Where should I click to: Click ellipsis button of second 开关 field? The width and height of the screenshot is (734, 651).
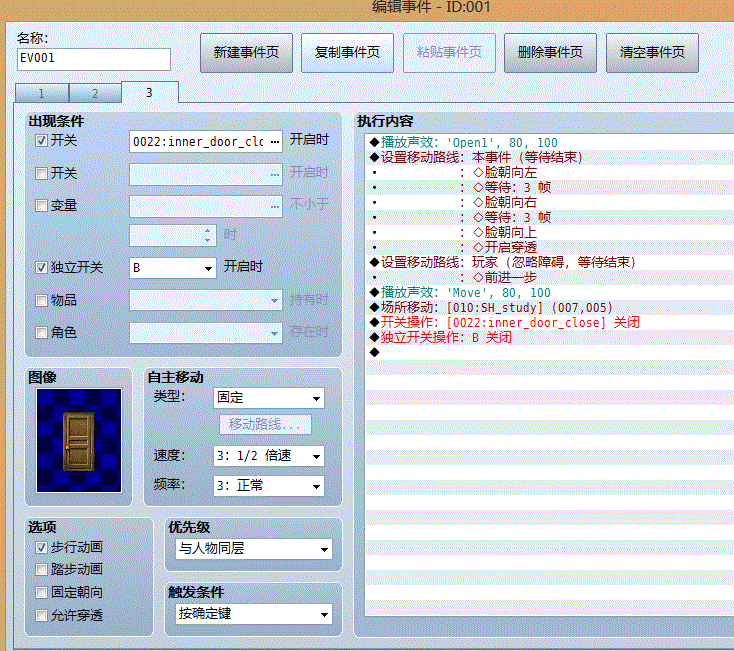coord(275,174)
